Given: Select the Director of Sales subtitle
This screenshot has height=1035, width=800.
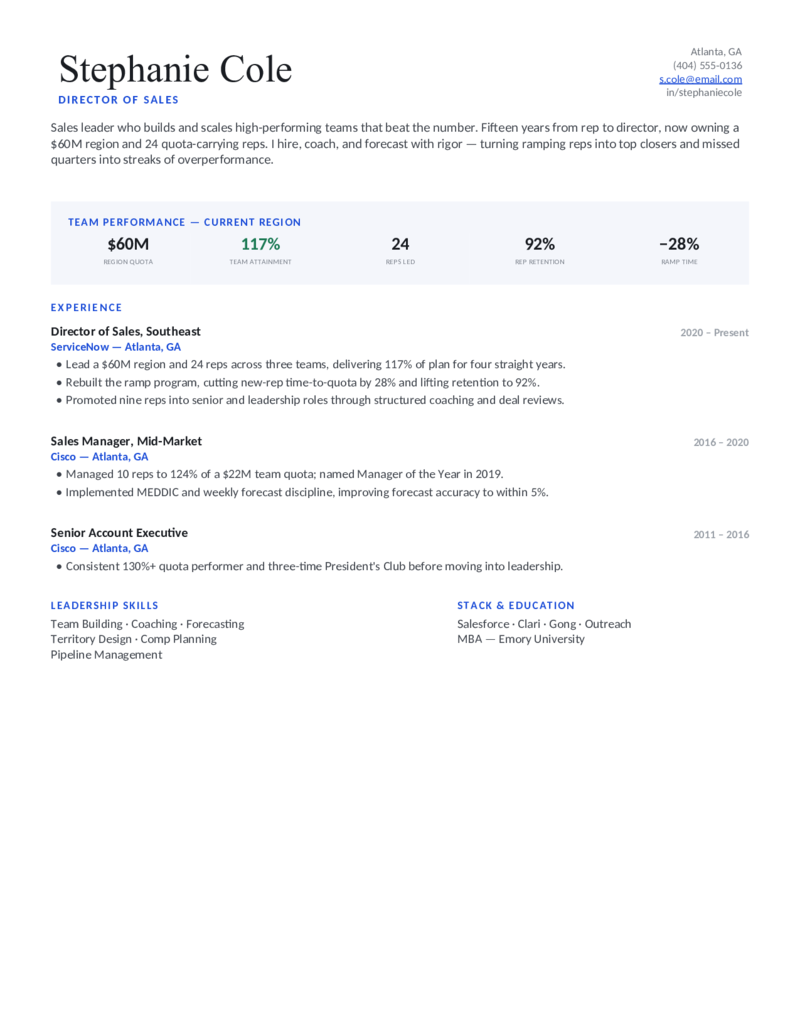Looking at the screenshot, I should (x=118, y=100).
